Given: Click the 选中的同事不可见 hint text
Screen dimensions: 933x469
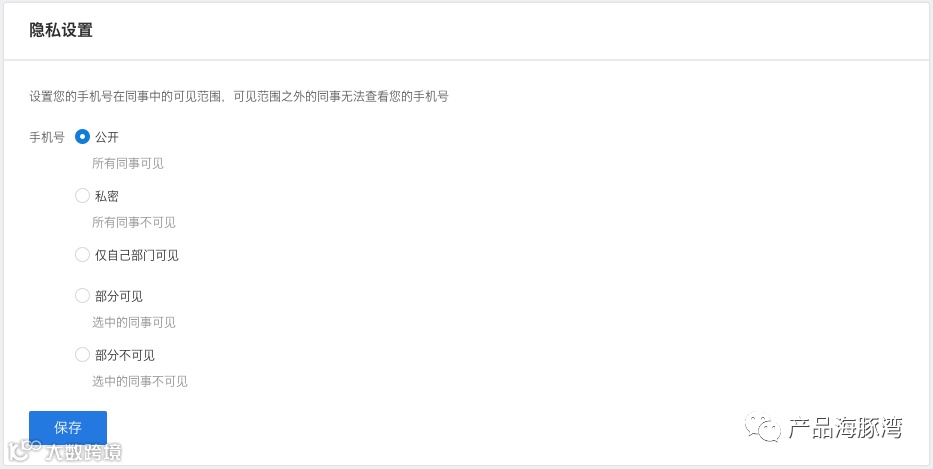Looking at the screenshot, I should (x=140, y=382).
